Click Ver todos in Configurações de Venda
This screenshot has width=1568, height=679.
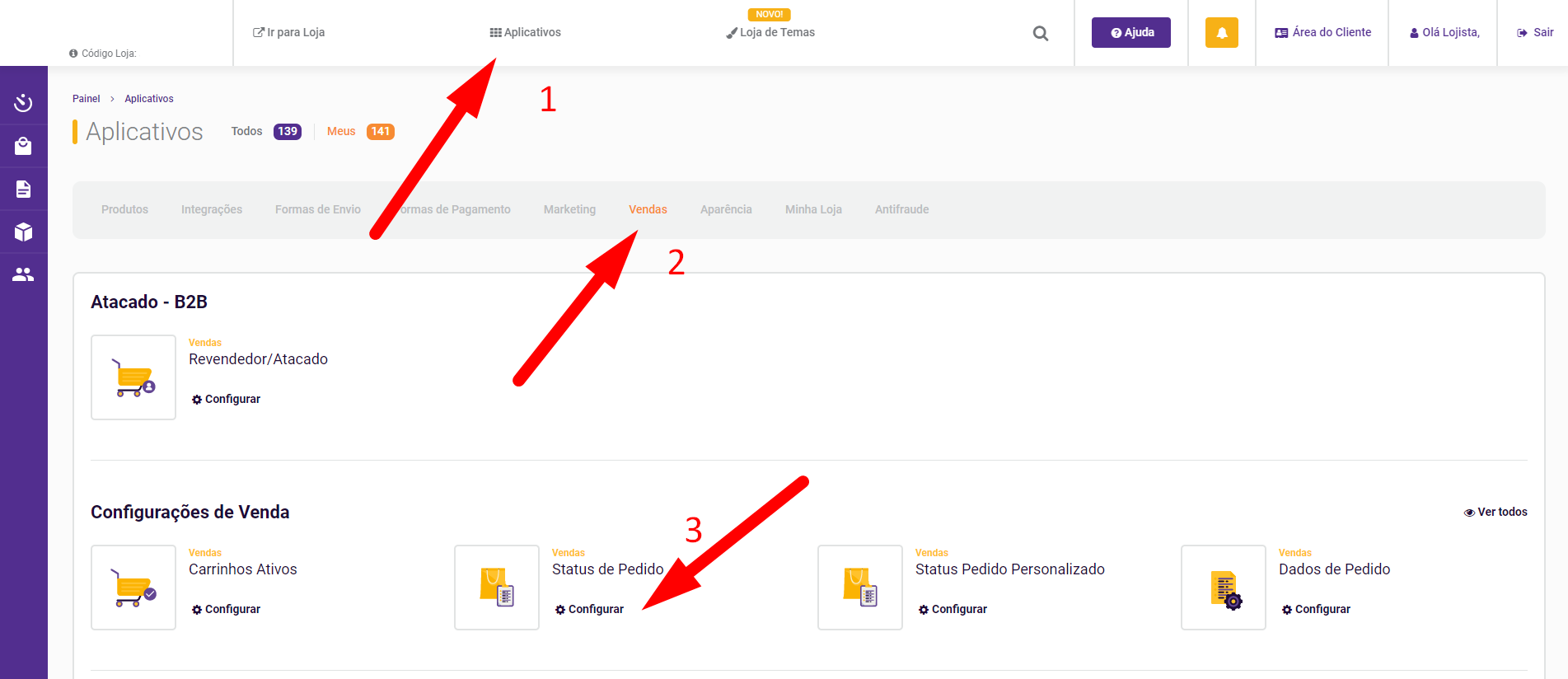[1495, 512]
